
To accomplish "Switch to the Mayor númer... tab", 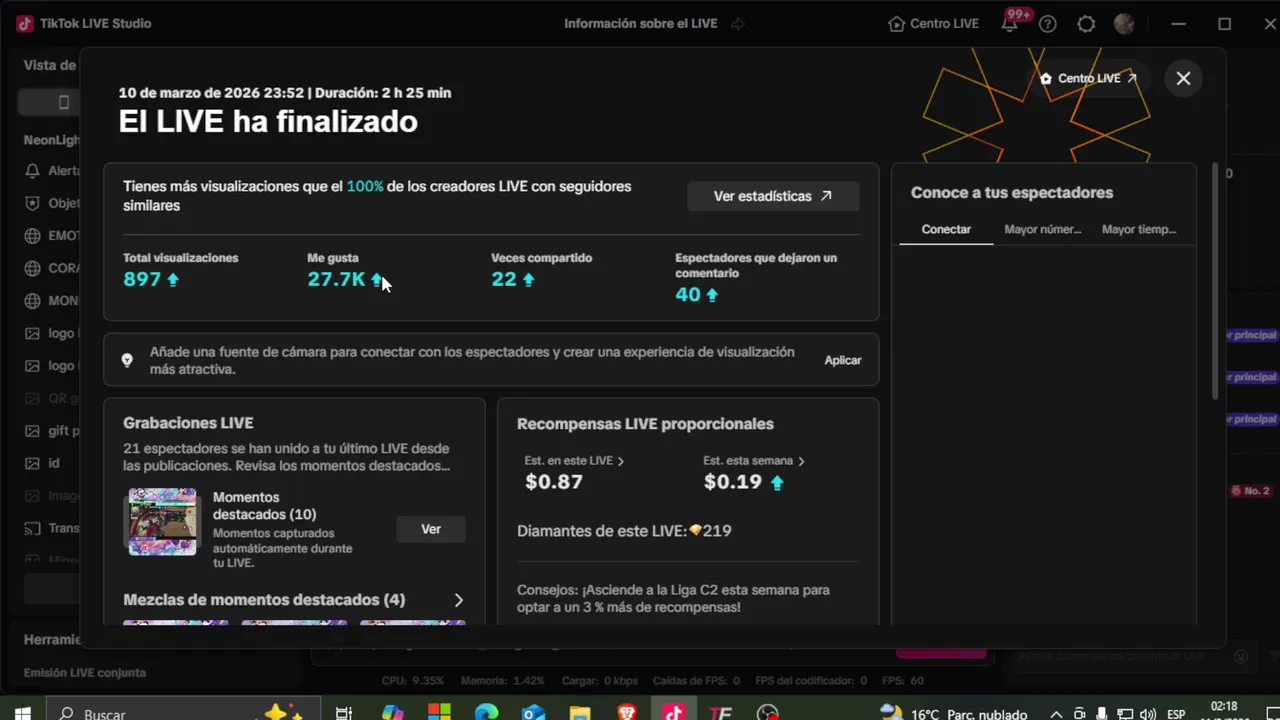I will 1043,229.
